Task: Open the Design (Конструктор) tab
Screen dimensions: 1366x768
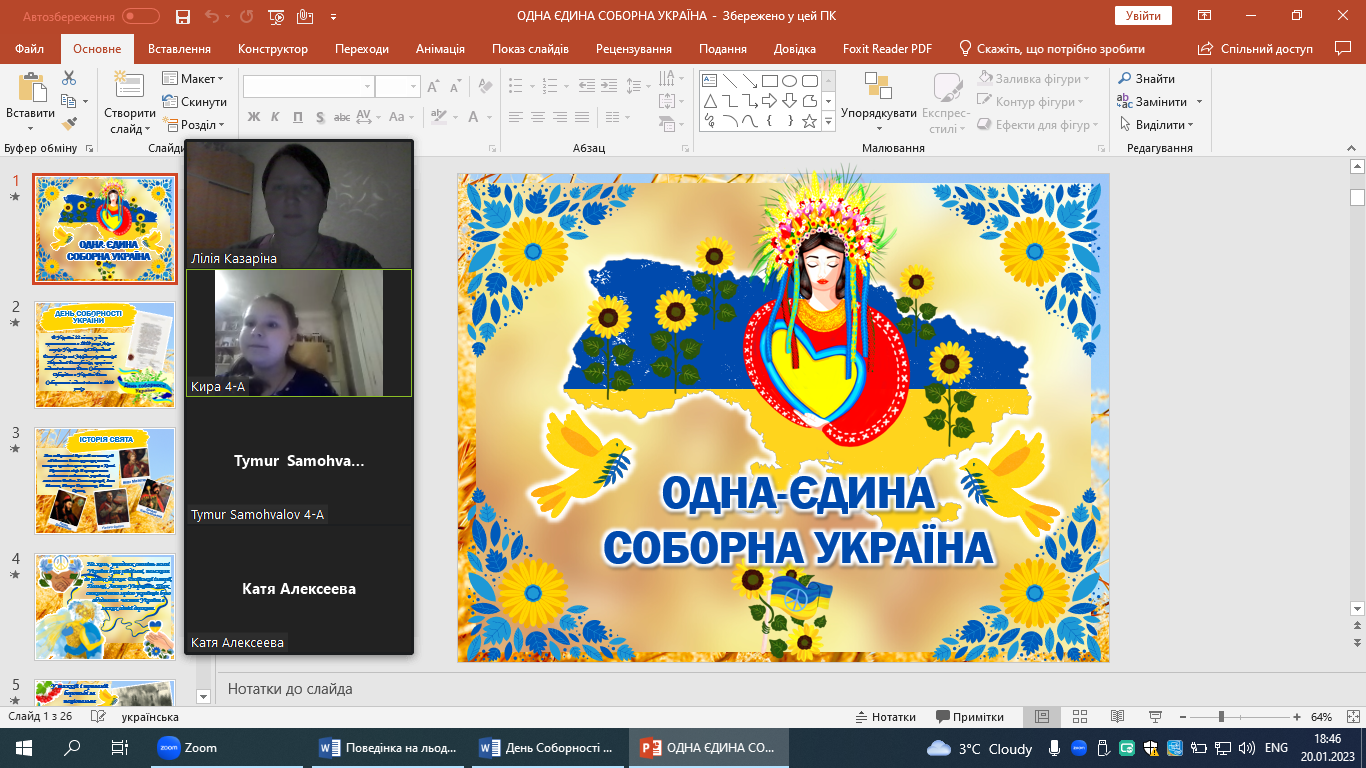Action: (x=273, y=49)
